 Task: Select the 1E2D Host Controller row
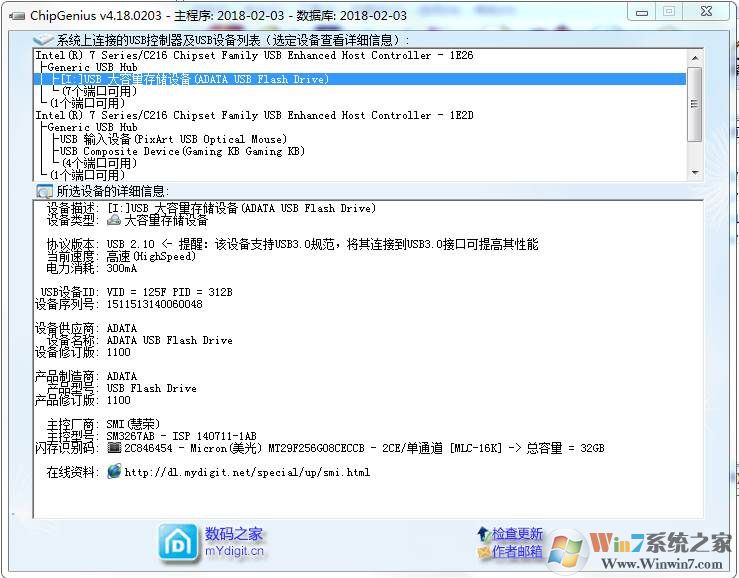click(x=255, y=116)
